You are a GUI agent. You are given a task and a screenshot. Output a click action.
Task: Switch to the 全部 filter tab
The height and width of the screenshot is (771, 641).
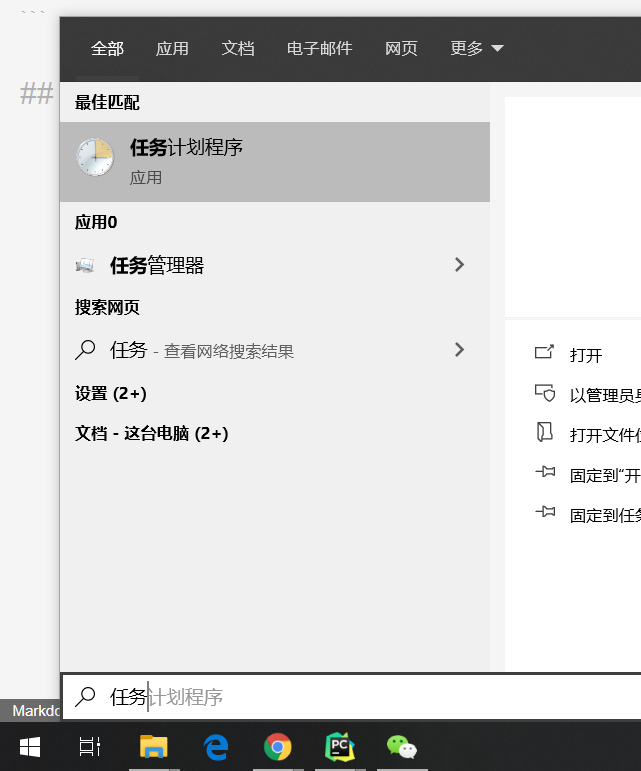pyautogui.click(x=107, y=49)
